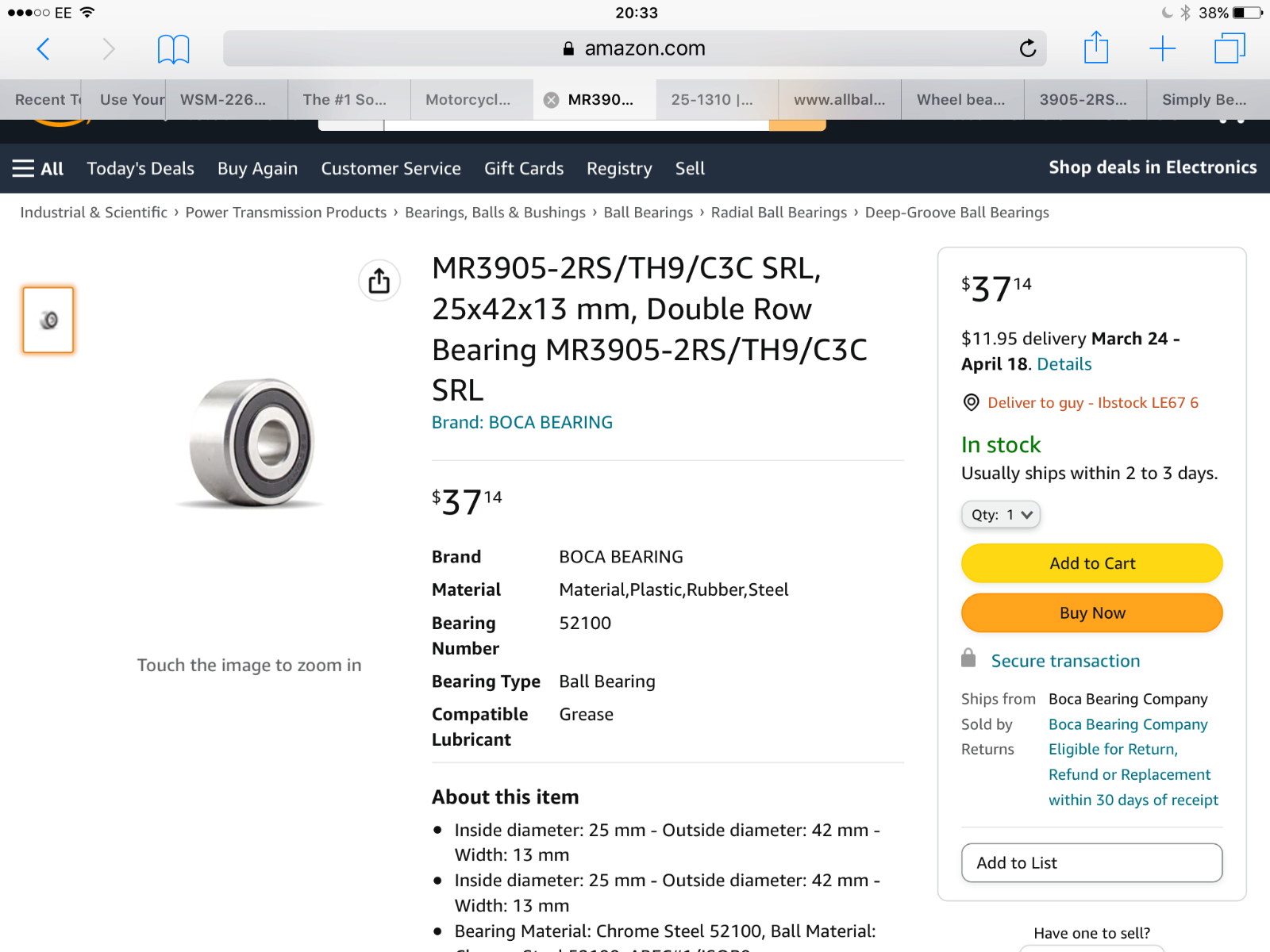
Task: Click the yellow Add to Cart button
Action: (1092, 563)
